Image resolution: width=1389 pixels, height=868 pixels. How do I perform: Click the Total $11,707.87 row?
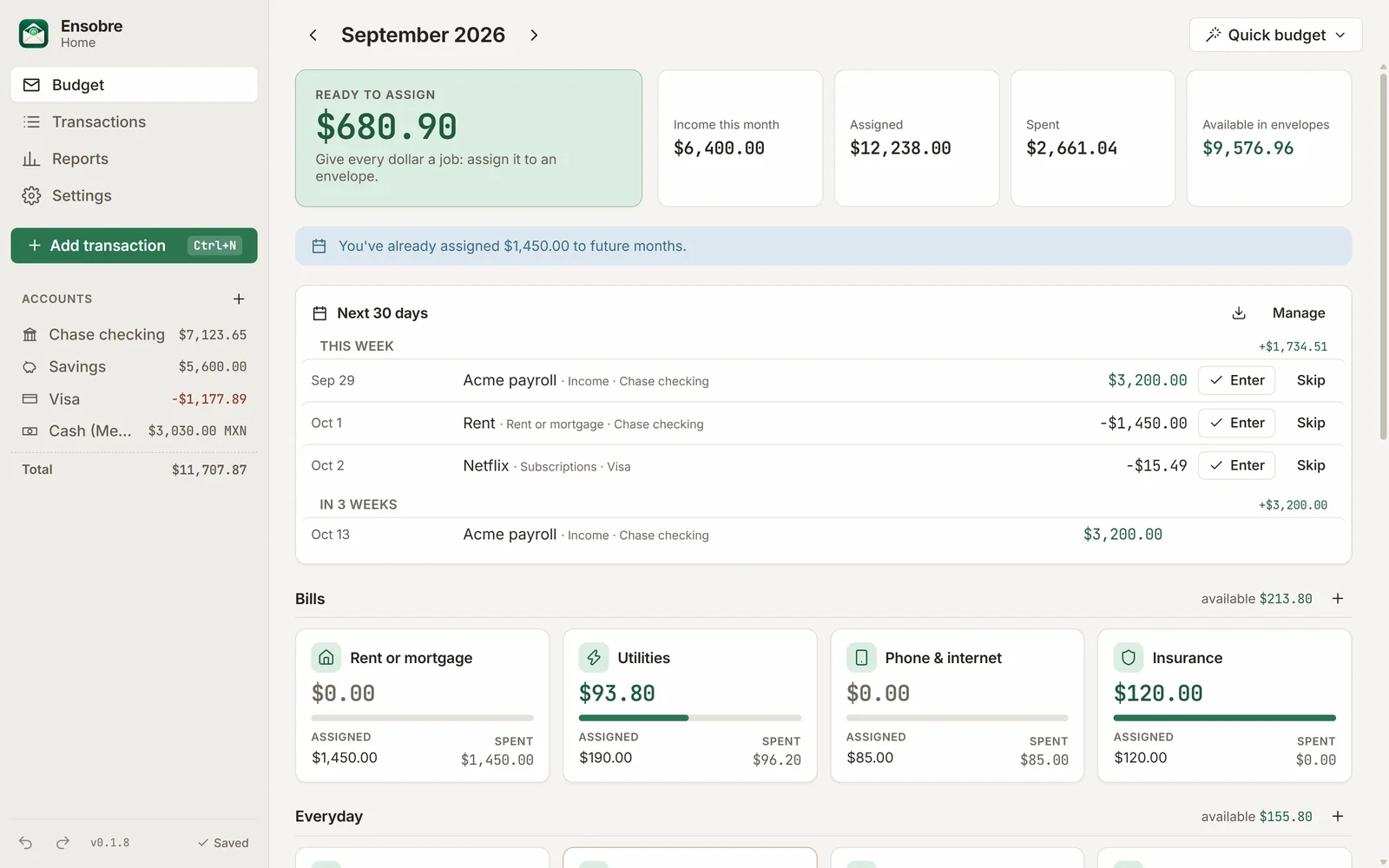[x=134, y=470]
